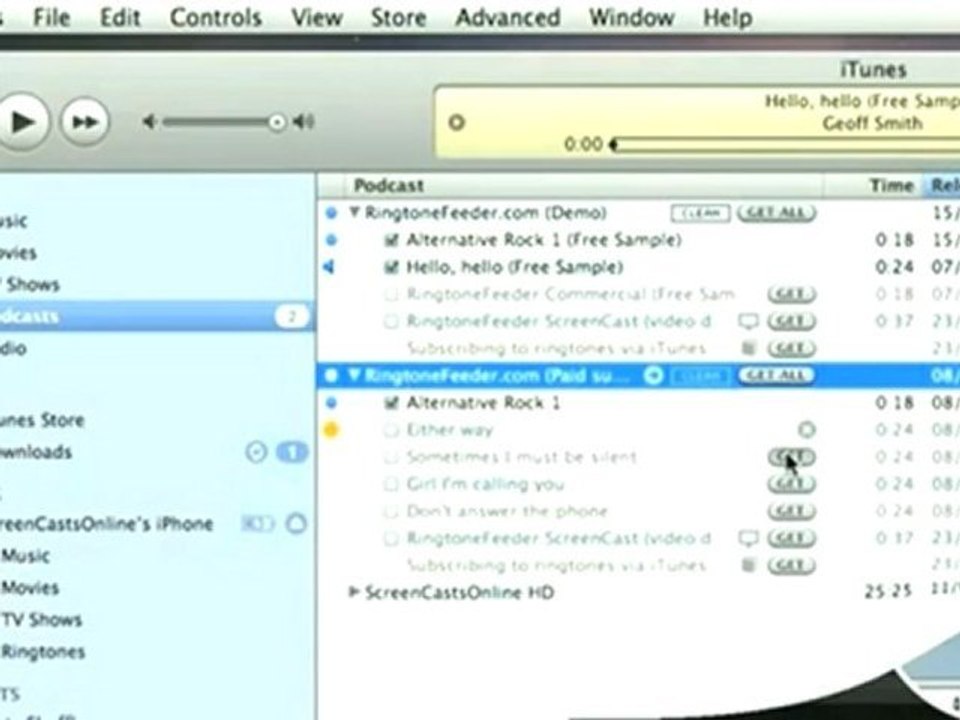Click CLEAN button for Demo podcast
This screenshot has width=960, height=720.
(700, 212)
